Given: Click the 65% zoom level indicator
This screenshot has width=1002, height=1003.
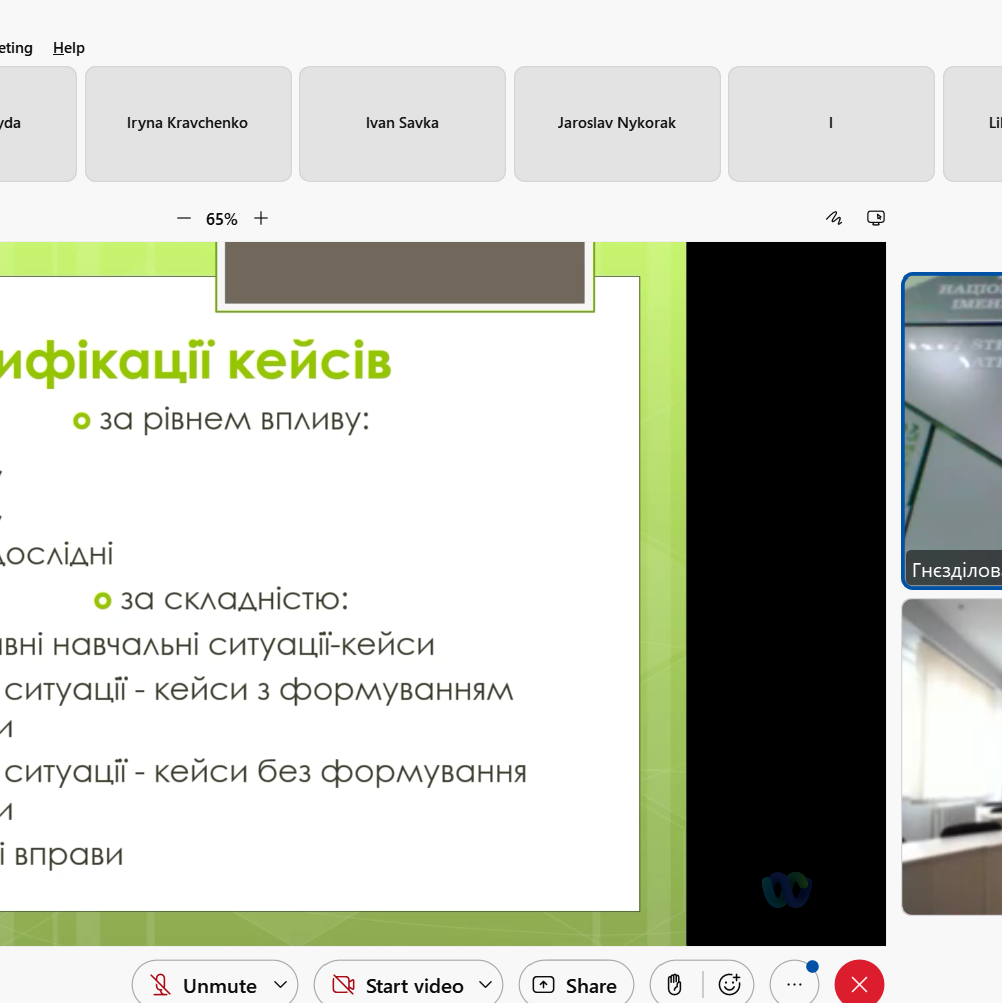Looking at the screenshot, I should click(x=222, y=219).
